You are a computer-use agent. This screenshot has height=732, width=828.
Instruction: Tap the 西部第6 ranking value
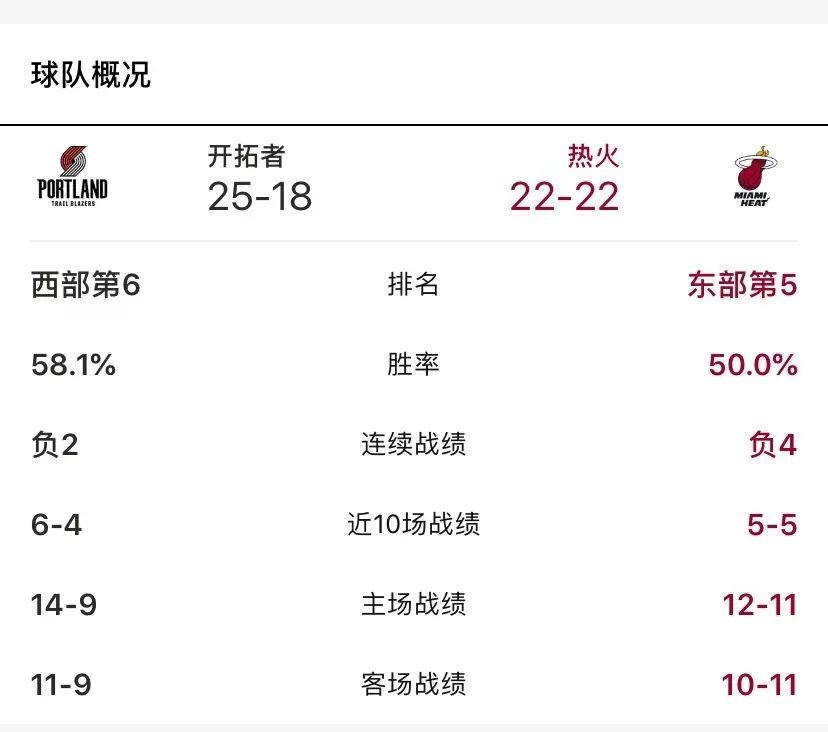coord(86,285)
